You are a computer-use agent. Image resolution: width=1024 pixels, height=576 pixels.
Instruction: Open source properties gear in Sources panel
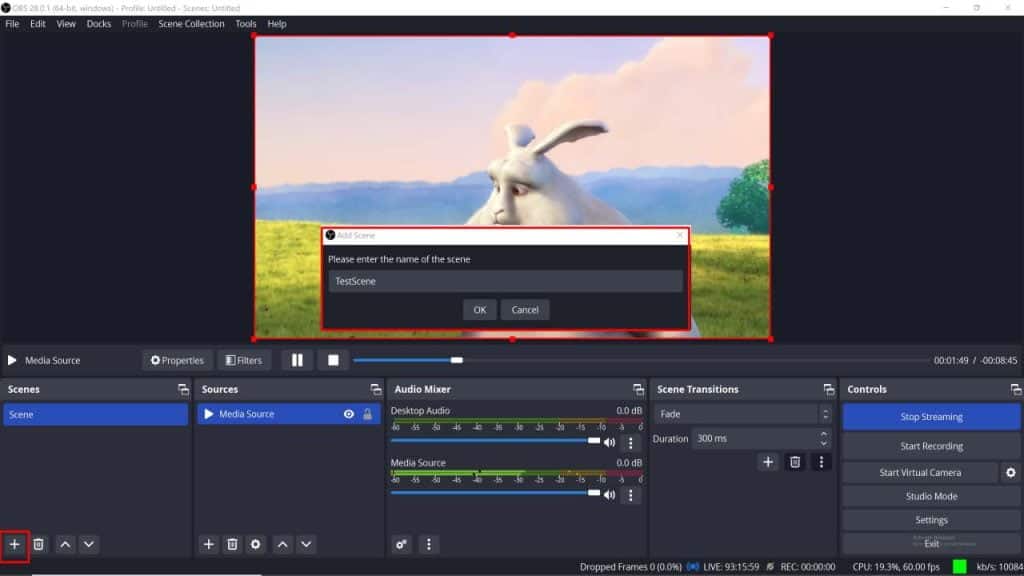pos(256,544)
